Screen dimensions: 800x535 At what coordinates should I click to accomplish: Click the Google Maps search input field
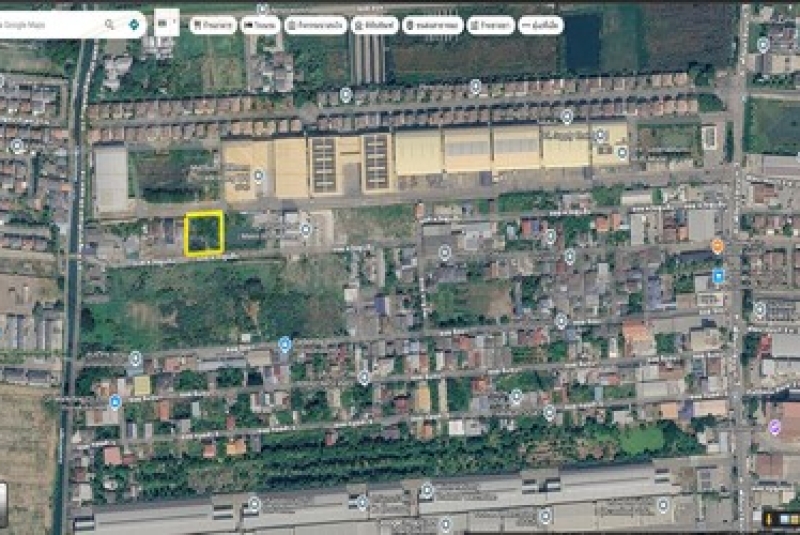(50, 24)
